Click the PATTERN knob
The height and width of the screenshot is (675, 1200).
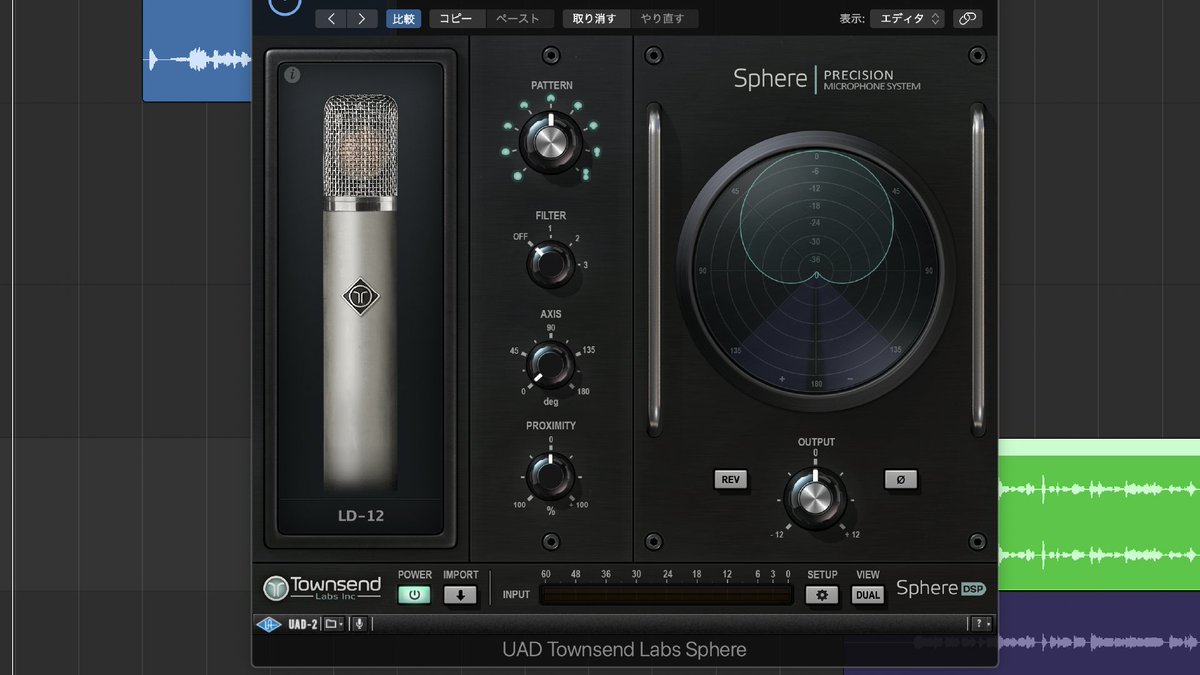coord(551,142)
